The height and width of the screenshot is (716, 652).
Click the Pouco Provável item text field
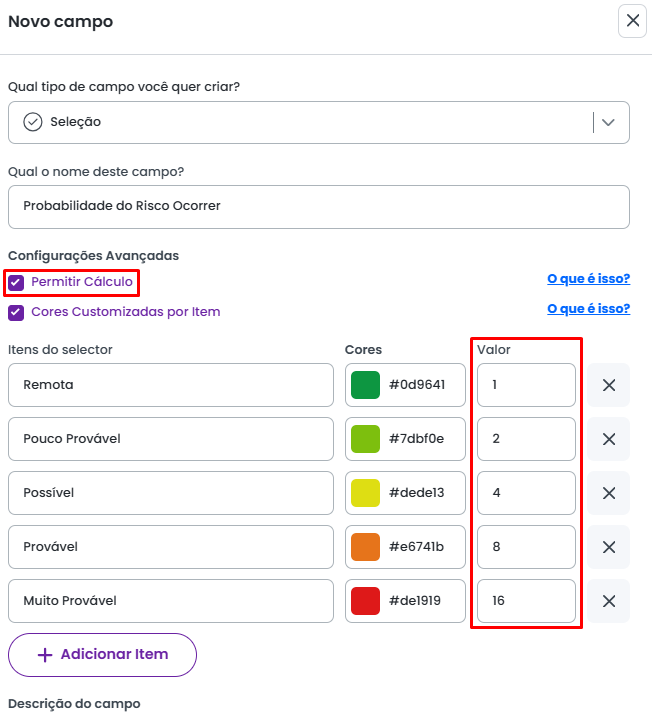point(170,439)
